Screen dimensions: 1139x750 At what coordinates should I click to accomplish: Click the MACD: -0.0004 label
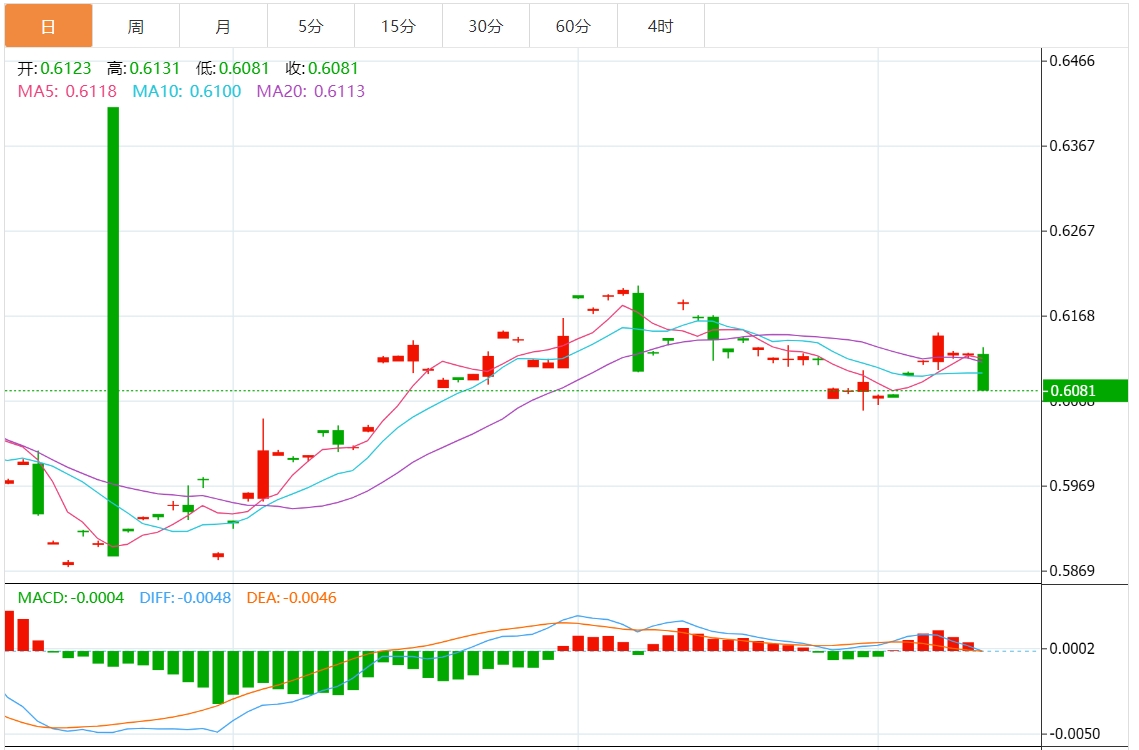click(x=70, y=598)
